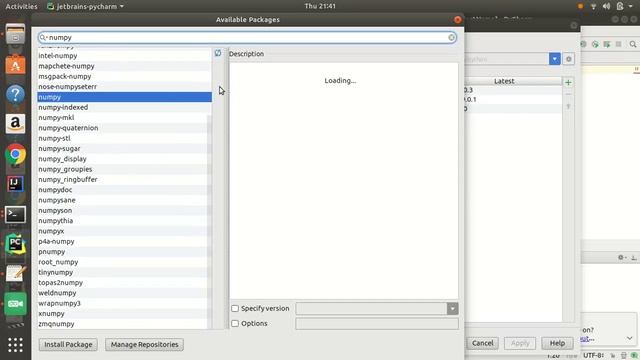The width and height of the screenshot is (640, 360).
Task: Open the jetbrains-pycharm app menu
Action: (x=85, y=6)
